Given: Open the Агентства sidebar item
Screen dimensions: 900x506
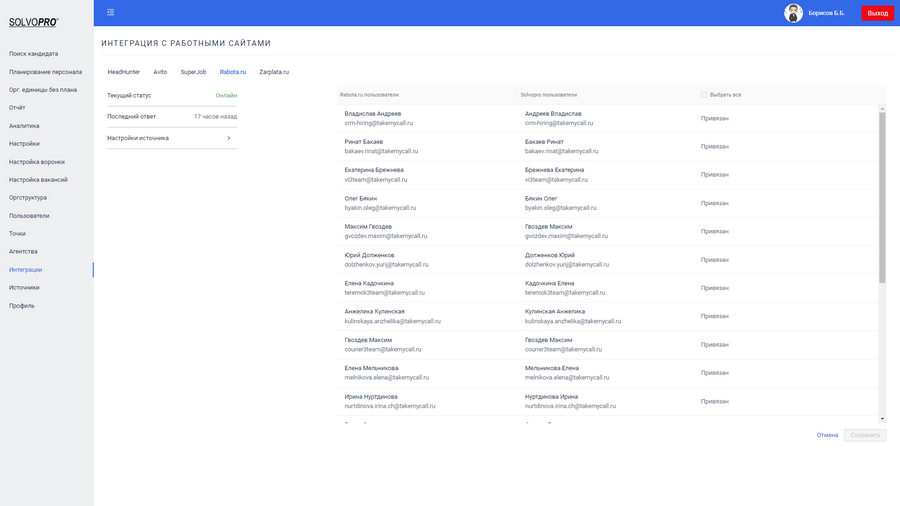Looking at the screenshot, I should (x=23, y=251).
